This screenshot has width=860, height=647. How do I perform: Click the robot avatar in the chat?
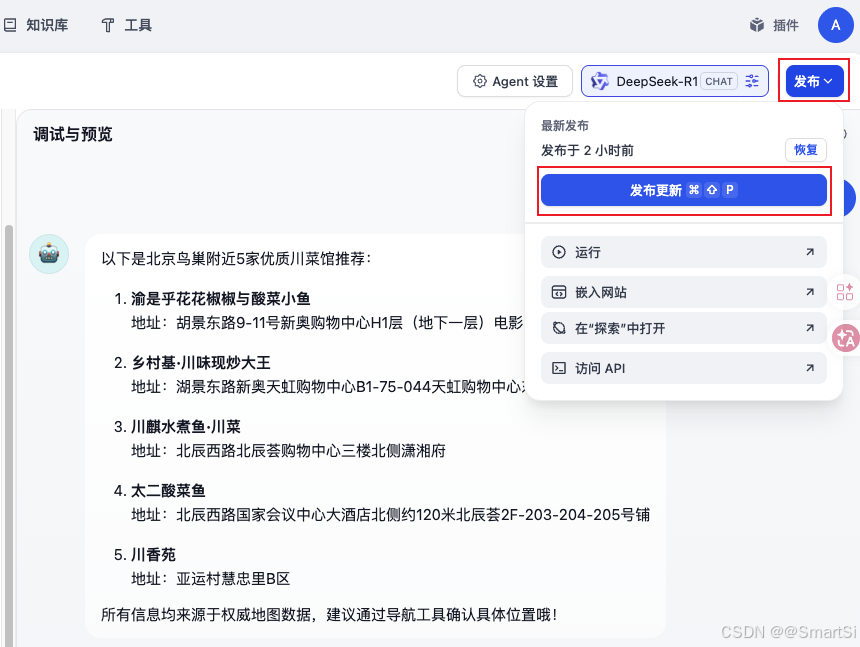(x=48, y=253)
